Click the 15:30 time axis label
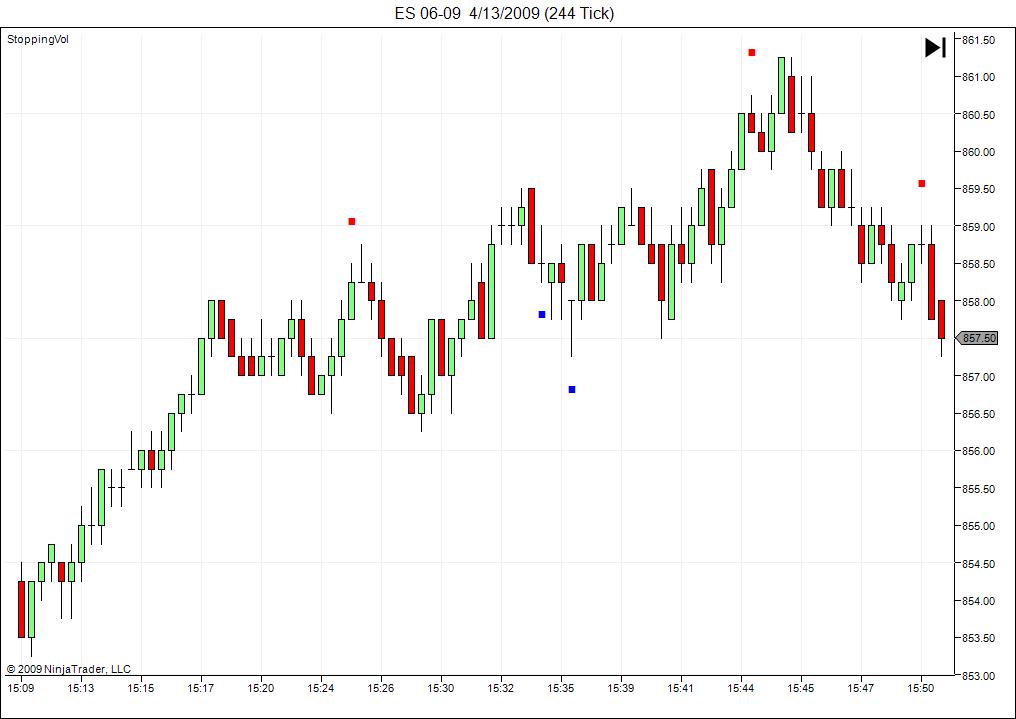Viewport: 1016px width, 719px height. tap(441, 688)
